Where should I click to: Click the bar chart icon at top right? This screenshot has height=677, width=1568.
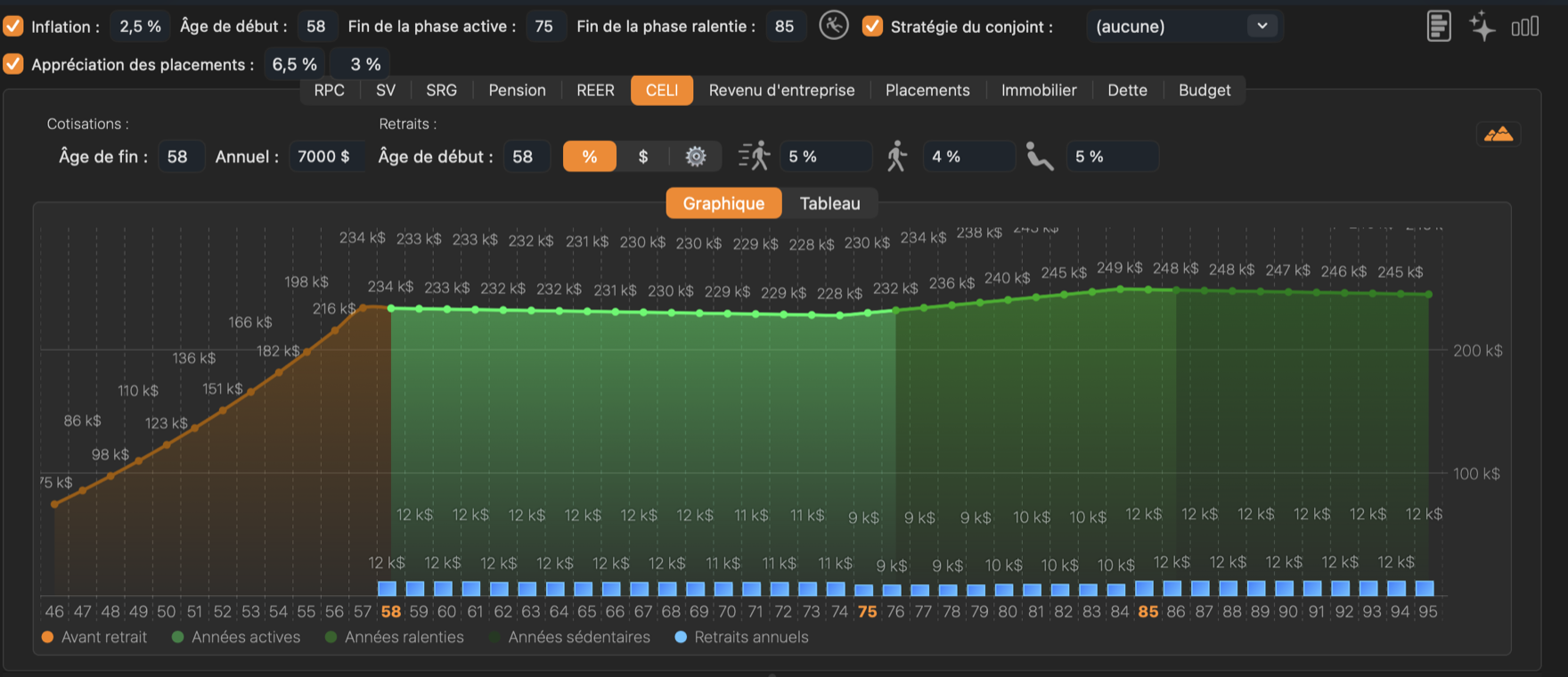coord(1525,27)
